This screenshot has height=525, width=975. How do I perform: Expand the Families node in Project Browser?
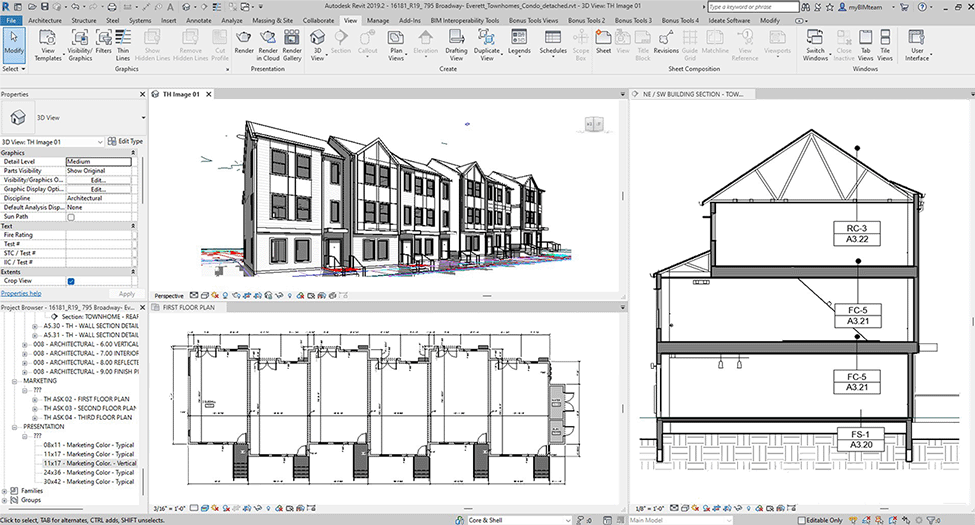pos(5,491)
